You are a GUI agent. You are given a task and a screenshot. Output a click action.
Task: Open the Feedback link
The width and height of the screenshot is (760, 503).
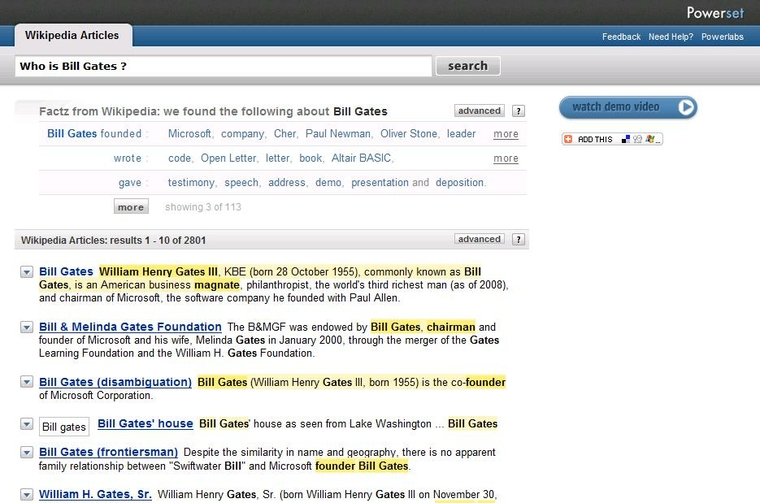[x=621, y=37]
